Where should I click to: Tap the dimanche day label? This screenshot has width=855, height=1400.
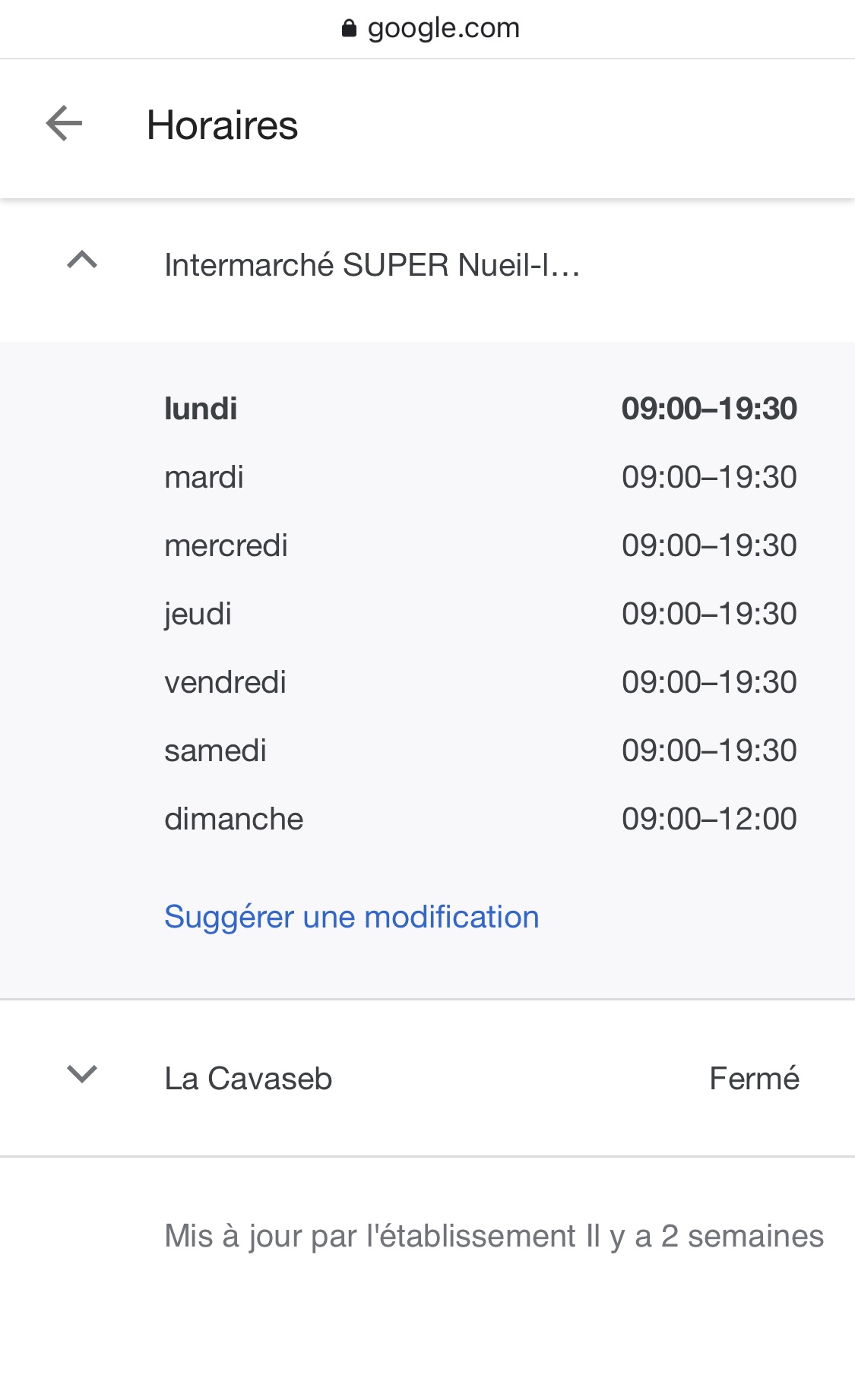(x=233, y=819)
